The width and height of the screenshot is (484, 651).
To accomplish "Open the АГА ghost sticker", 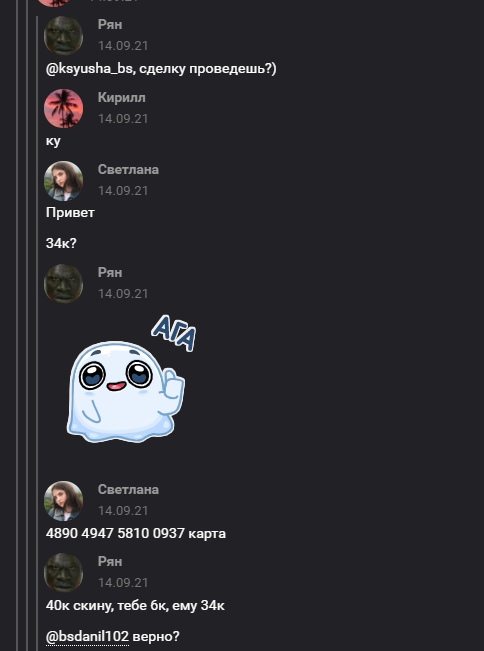I will pos(131,379).
